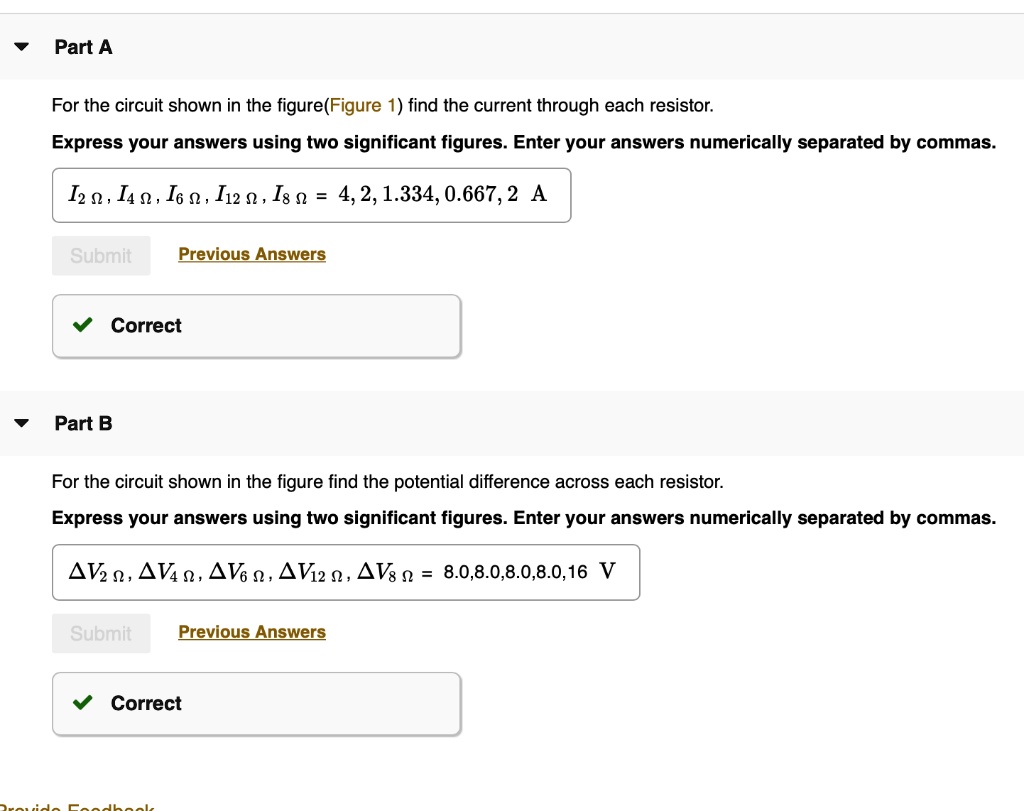1024x811 pixels.
Task: Click the Part B question about potential difference
Action: pos(387,482)
